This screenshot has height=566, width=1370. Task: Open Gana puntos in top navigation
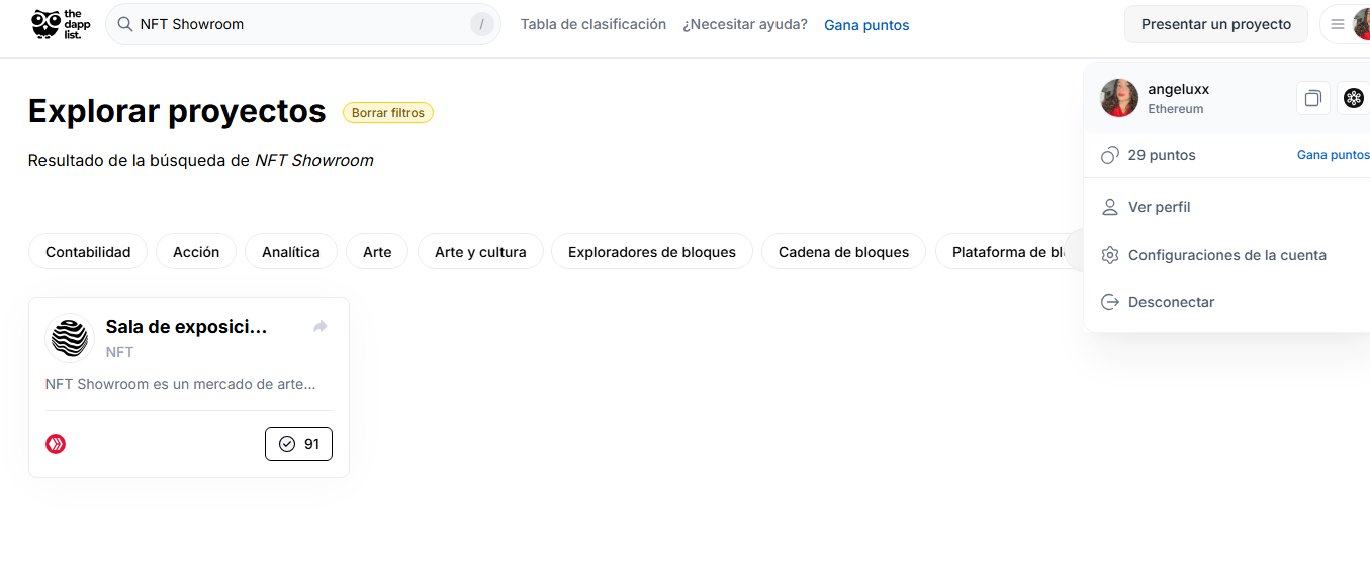pos(866,25)
